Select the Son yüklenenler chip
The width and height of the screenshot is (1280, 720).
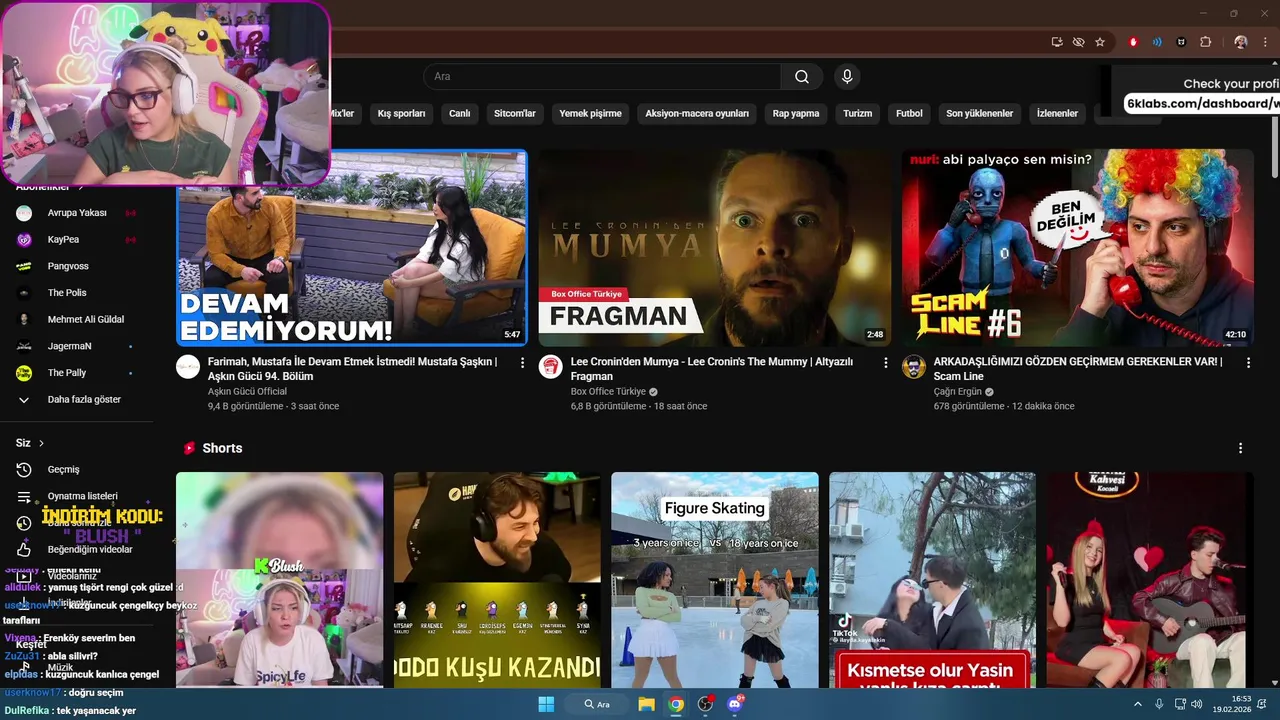pyautogui.click(x=980, y=114)
